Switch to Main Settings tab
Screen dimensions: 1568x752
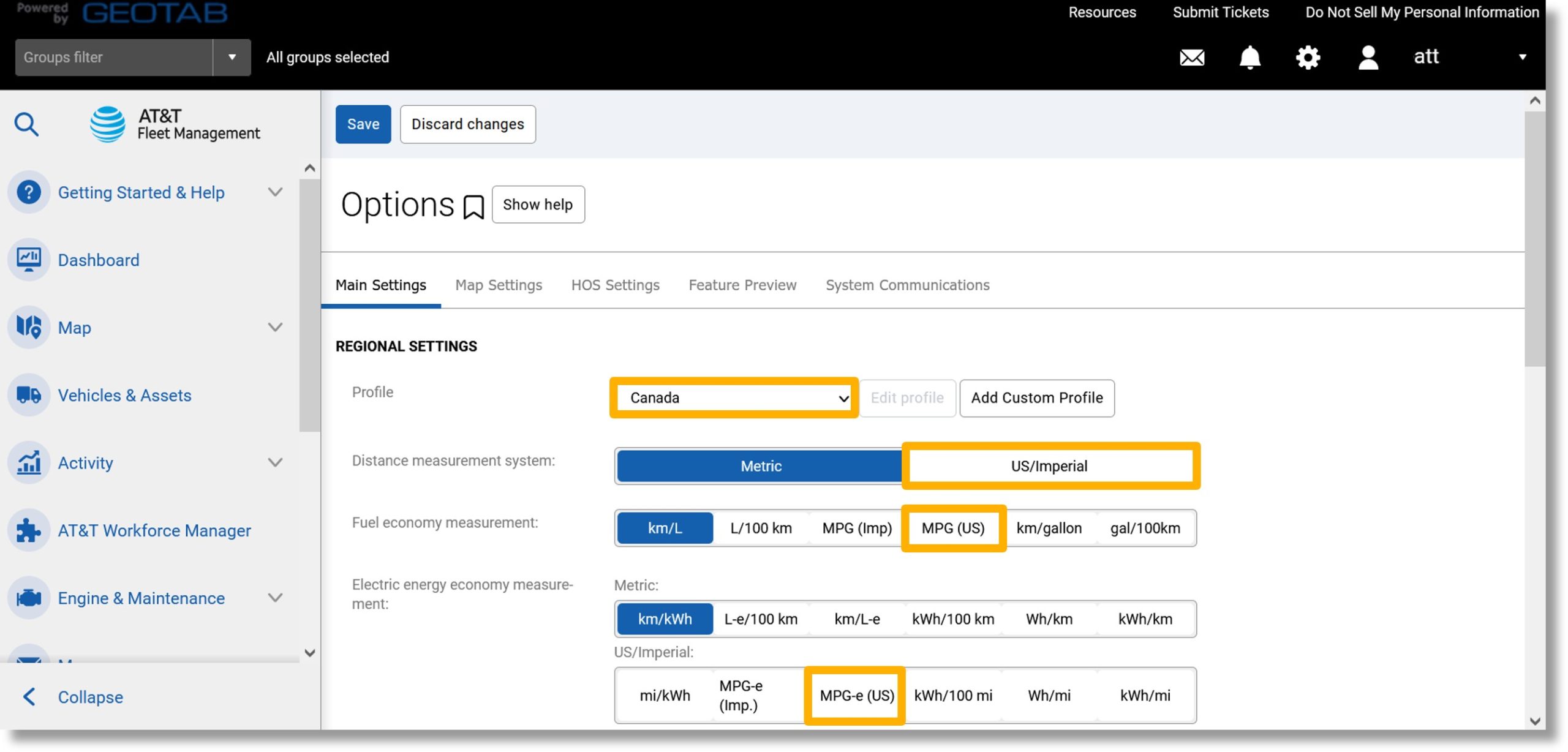point(380,285)
